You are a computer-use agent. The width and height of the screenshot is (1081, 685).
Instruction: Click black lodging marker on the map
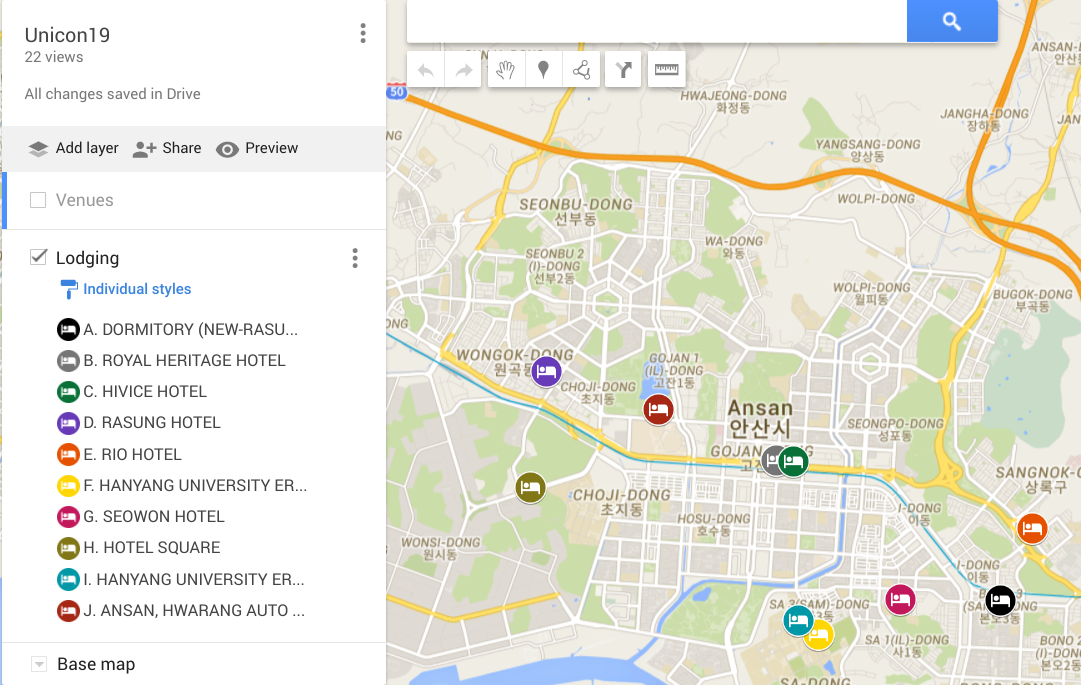coord(1000,600)
